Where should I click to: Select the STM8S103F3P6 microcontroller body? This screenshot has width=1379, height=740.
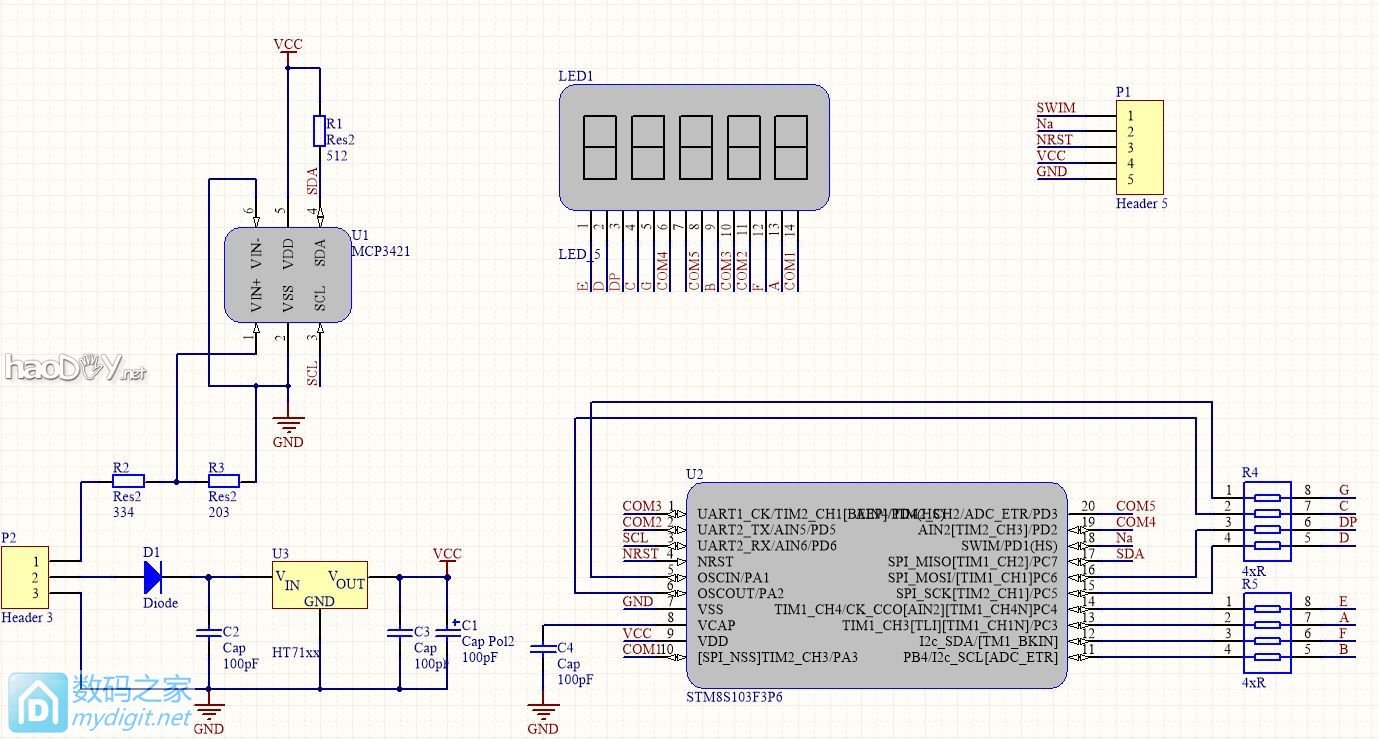click(x=876, y=585)
